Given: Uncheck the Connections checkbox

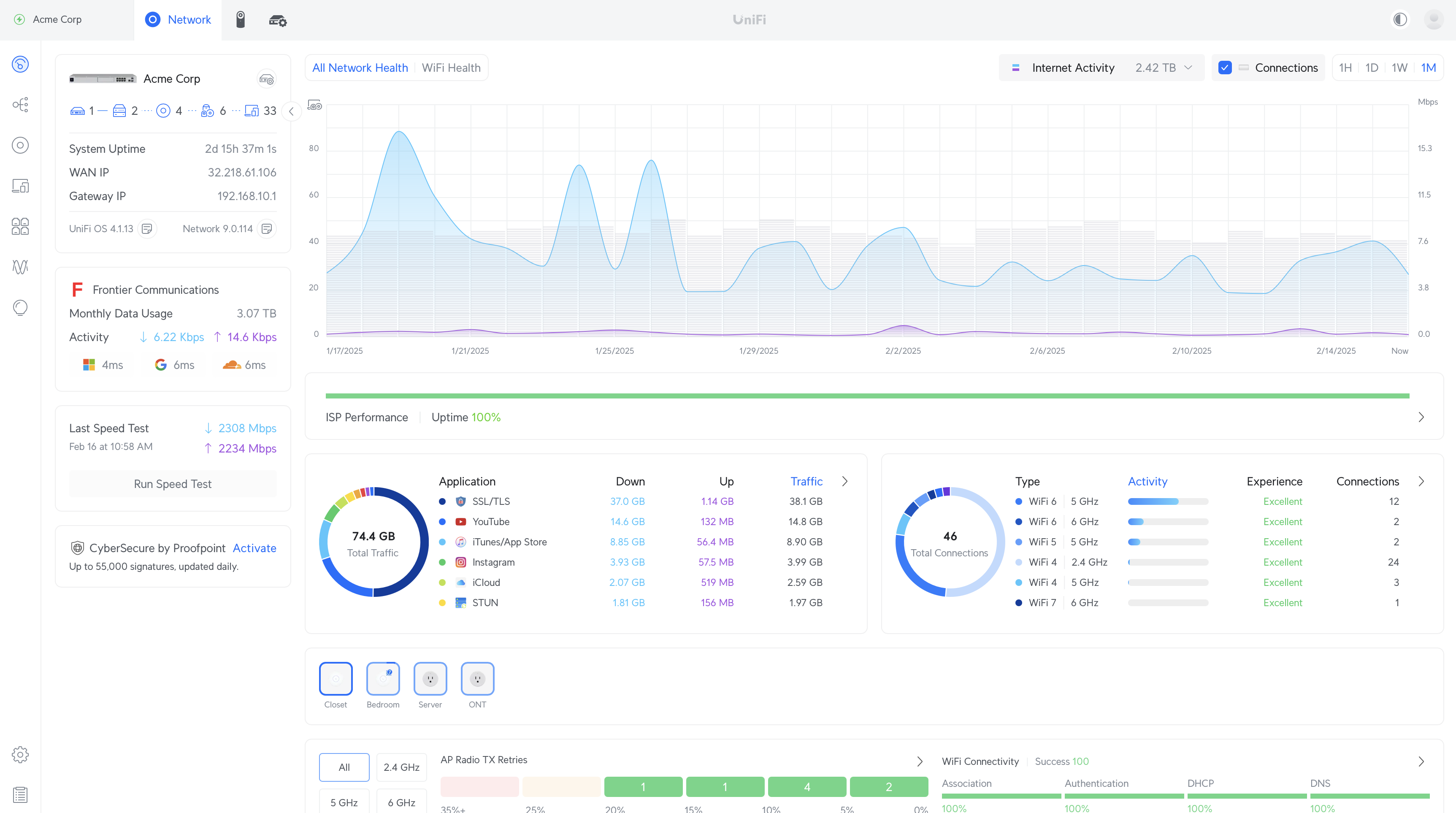Looking at the screenshot, I should [x=1225, y=68].
